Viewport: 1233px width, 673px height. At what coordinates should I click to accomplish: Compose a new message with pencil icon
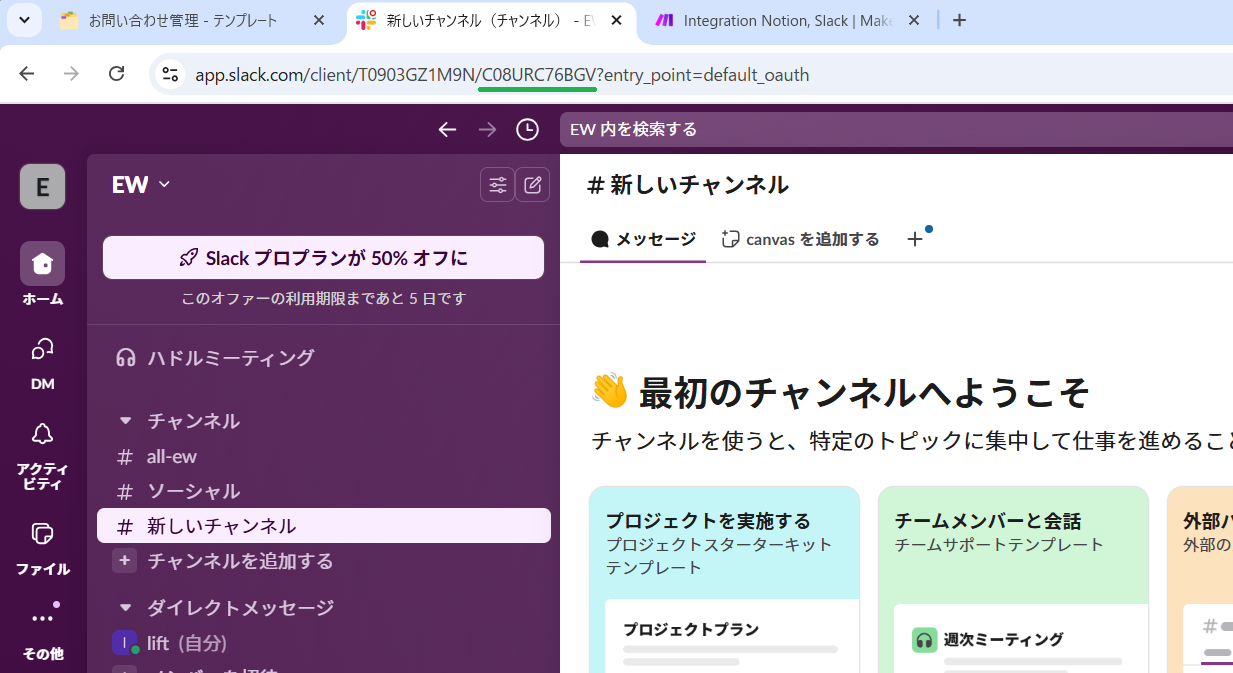[x=533, y=185]
